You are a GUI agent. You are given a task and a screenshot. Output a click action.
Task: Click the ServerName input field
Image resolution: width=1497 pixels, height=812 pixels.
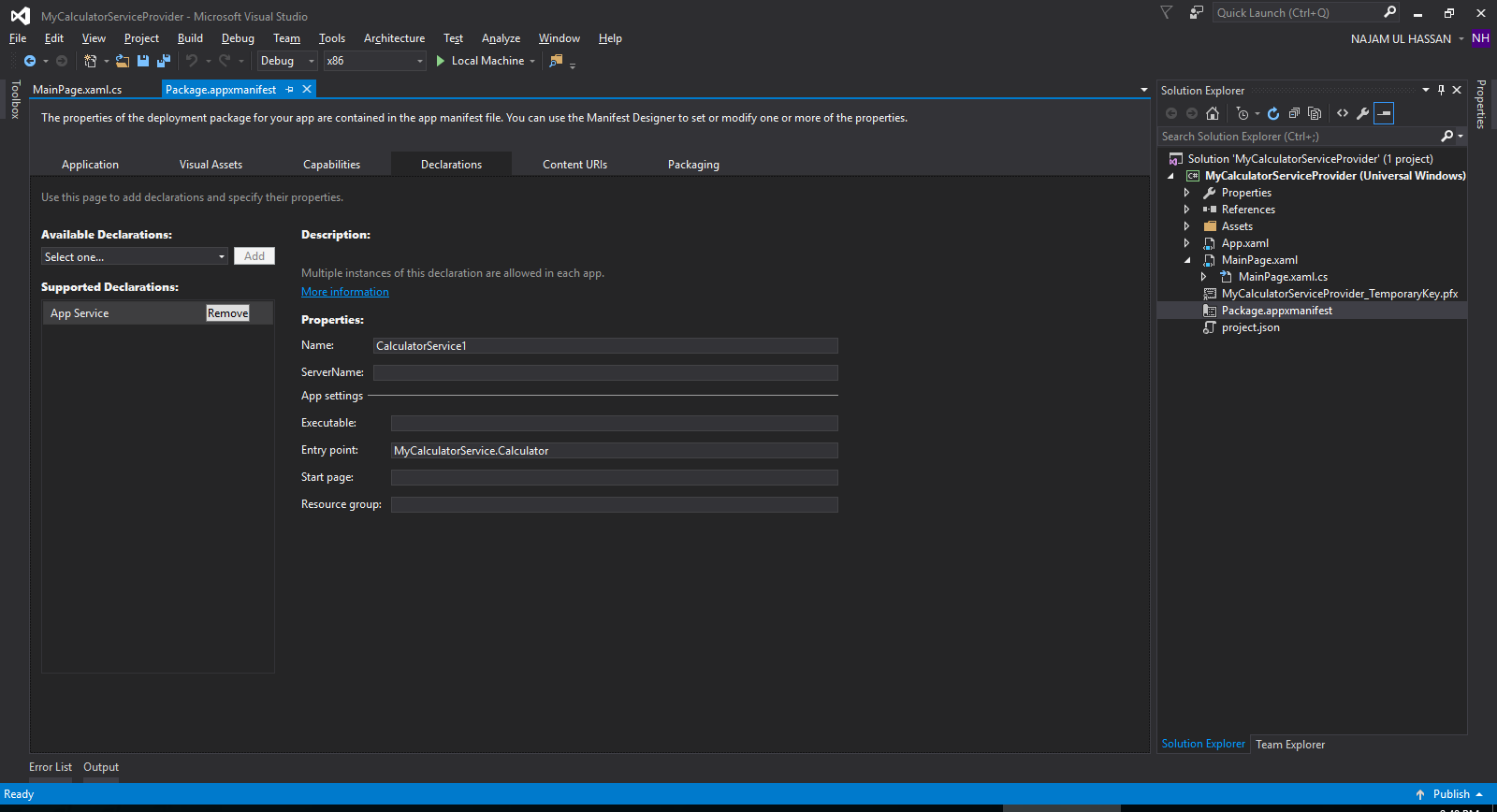(605, 372)
